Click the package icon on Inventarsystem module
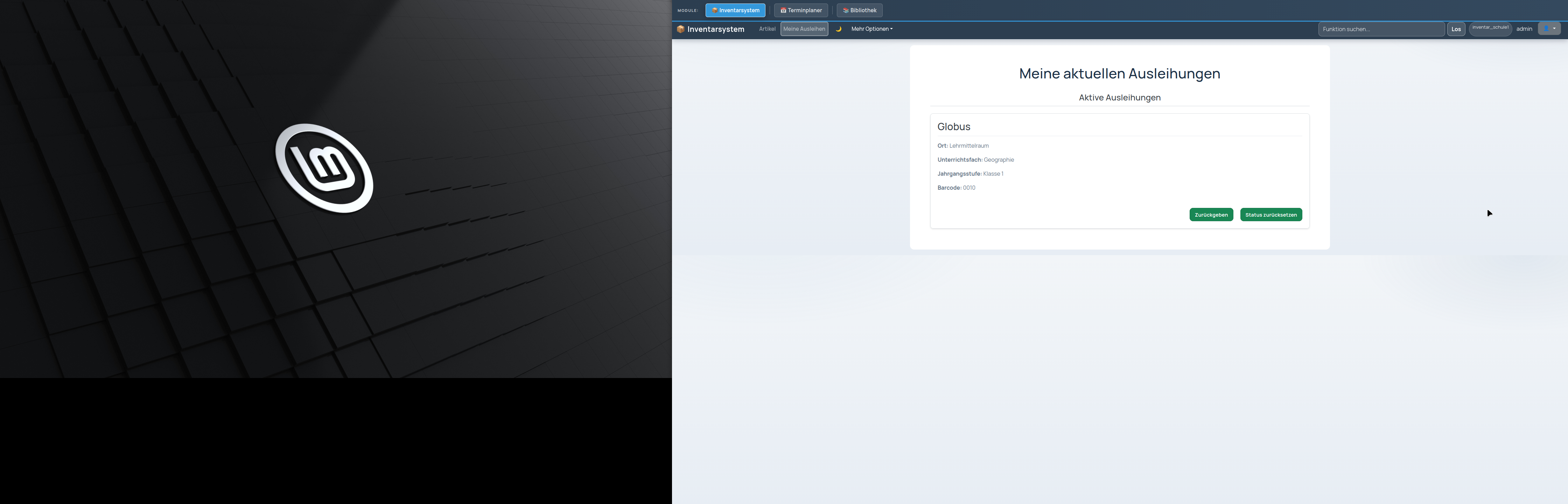 click(x=715, y=10)
